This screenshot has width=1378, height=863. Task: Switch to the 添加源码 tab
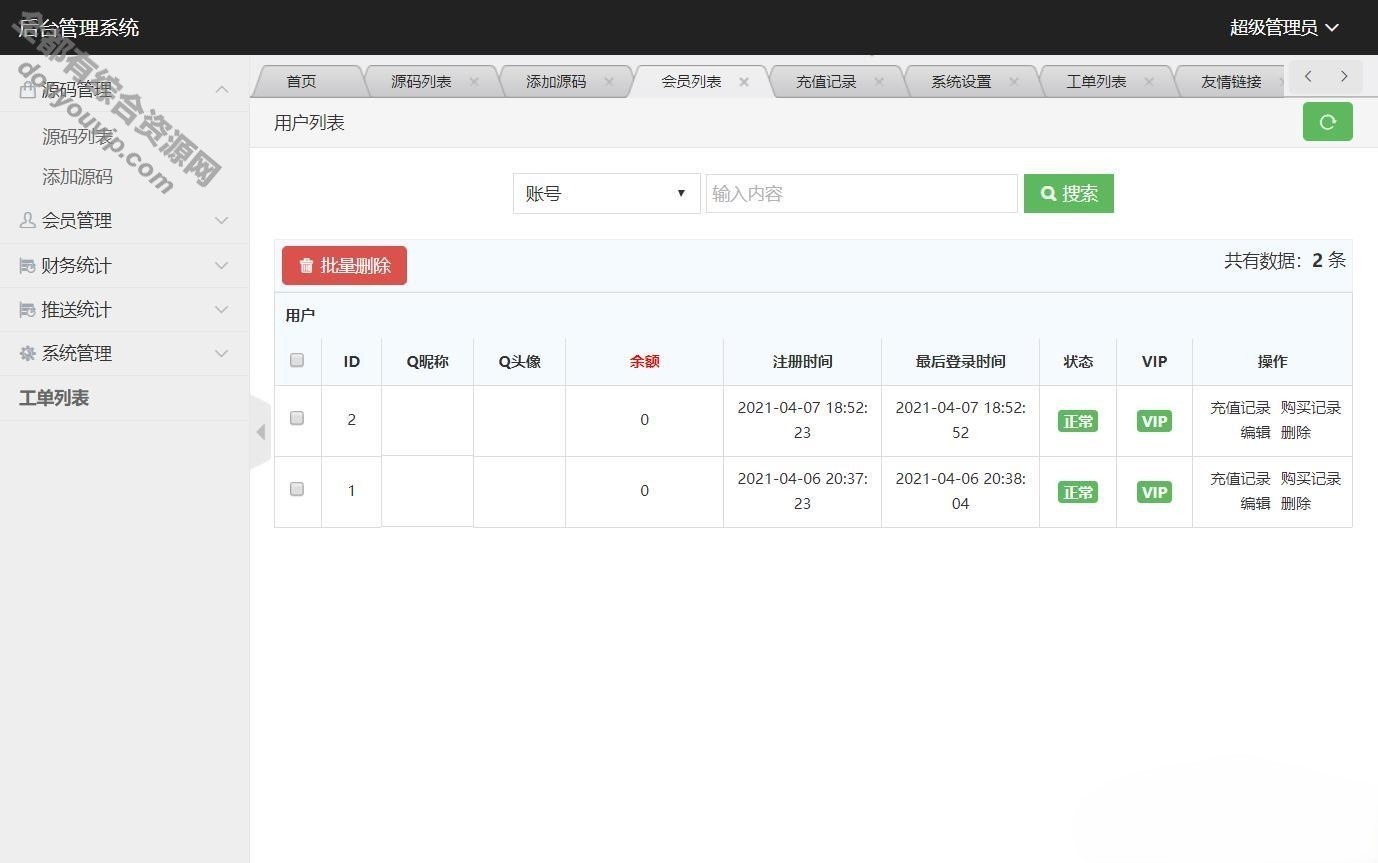pos(556,82)
